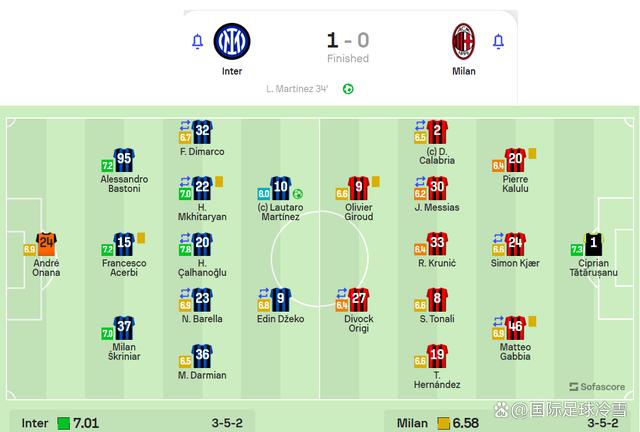The image size is (640, 432).
Task: Click the Sofascore logo
Action: 596,386
